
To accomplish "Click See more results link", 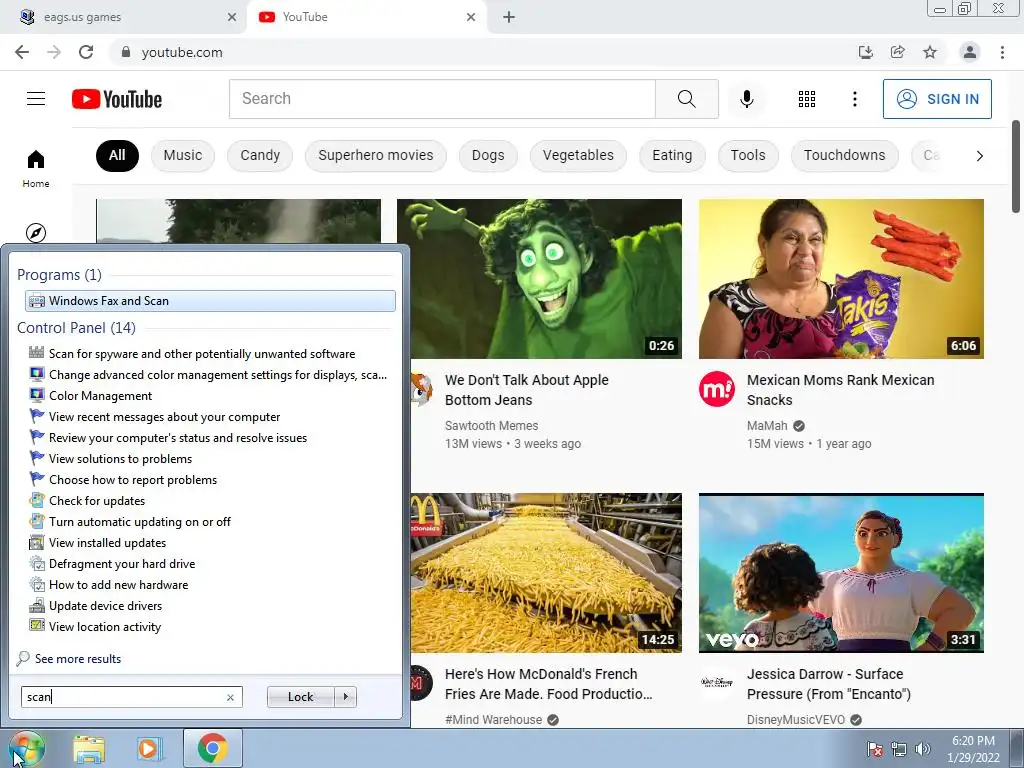I will [78, 658].
